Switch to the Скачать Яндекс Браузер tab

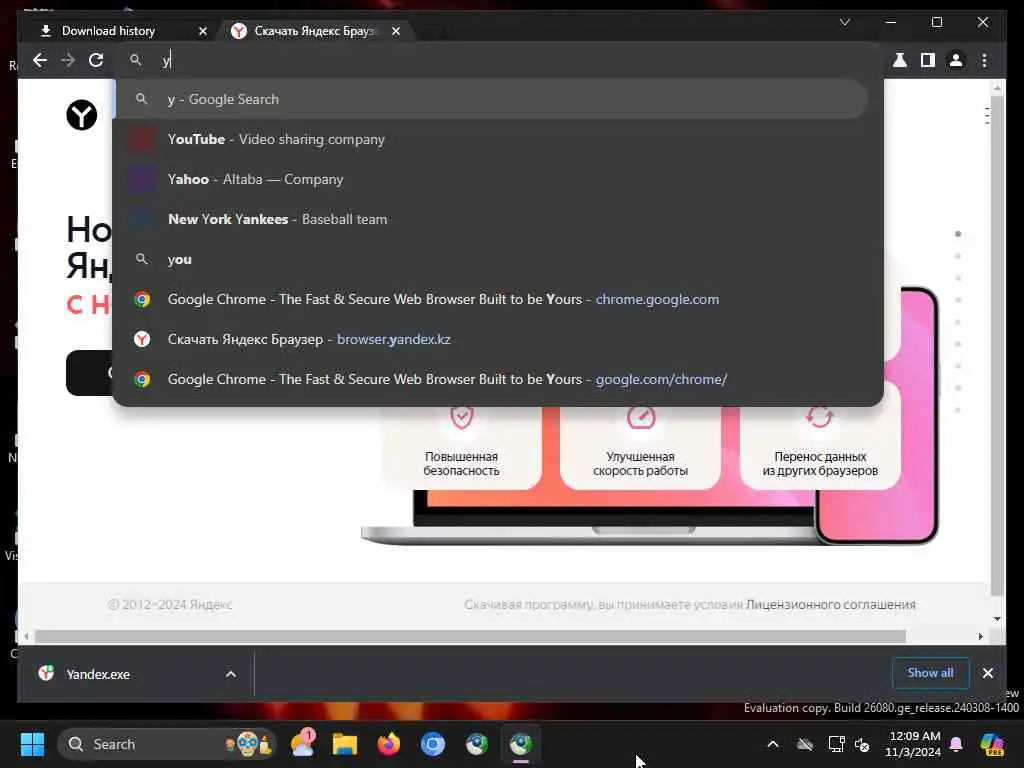click(315, 31)
